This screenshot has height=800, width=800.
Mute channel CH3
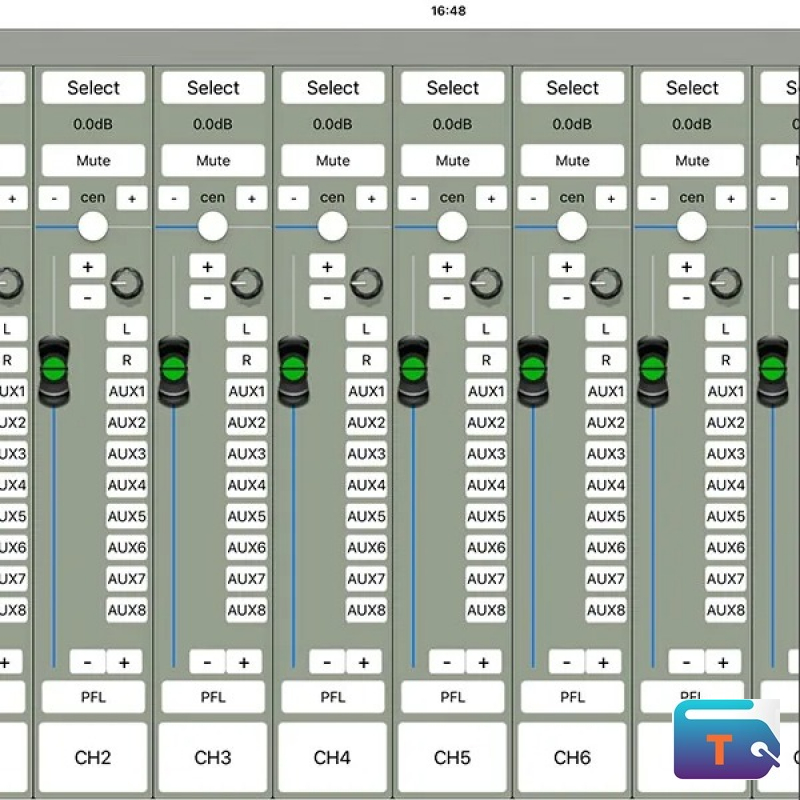(x=213, y=161)
